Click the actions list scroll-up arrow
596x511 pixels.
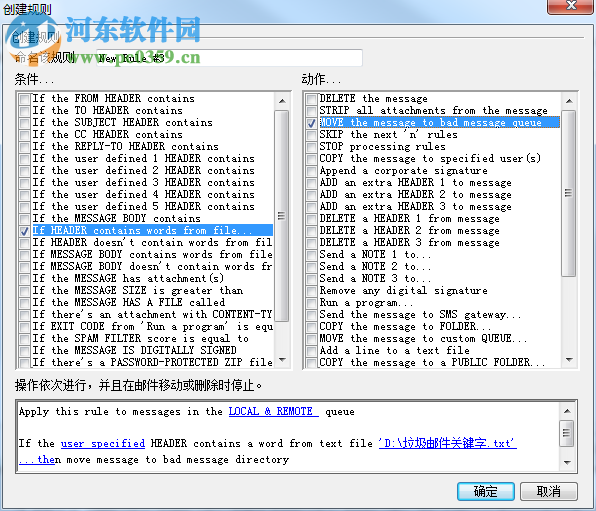pos(569,101)
